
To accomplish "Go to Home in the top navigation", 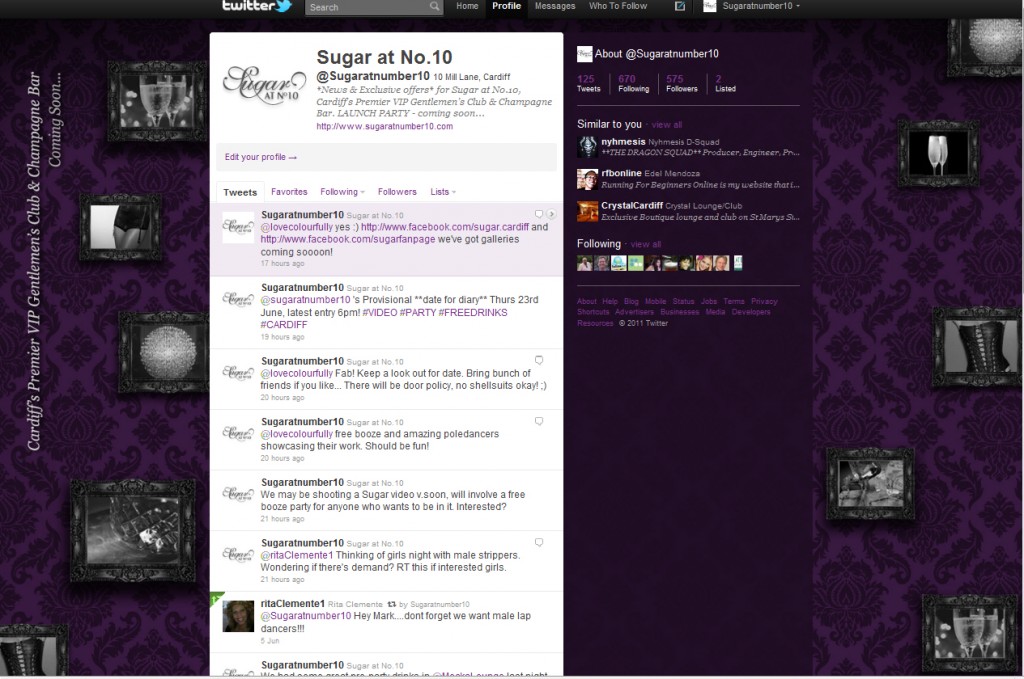I will tap(467, 6).
